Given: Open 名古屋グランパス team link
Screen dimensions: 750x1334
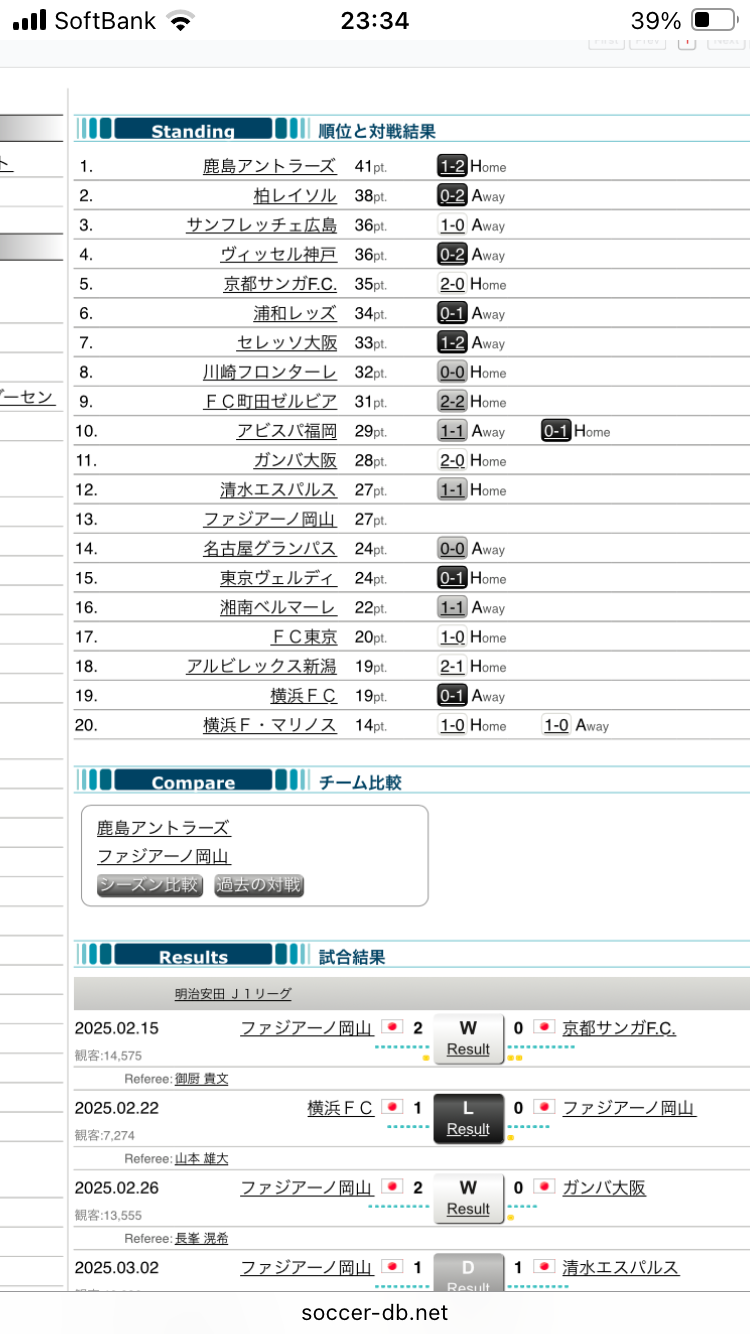Looking at the screenshot, I should (269, 550).
